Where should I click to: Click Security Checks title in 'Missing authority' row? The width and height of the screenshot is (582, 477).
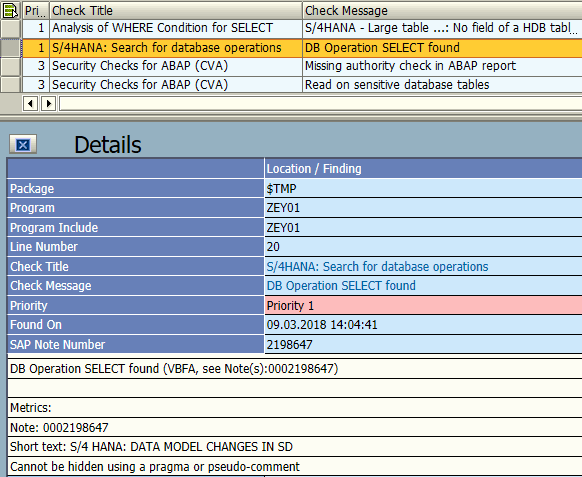176,66
